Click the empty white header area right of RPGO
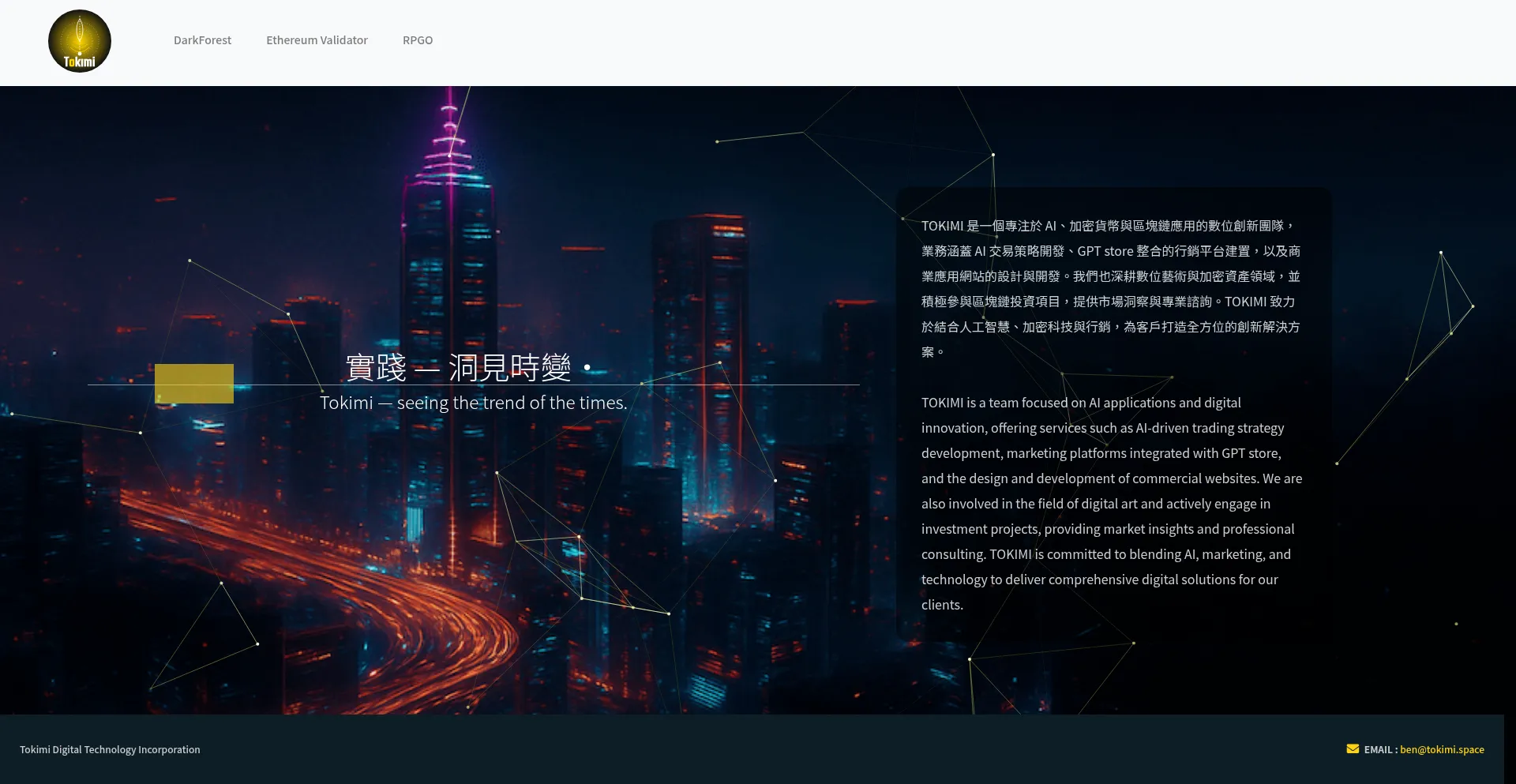The width and height of the screenshot is (1516, 784). pyautogui.click(x=947, y=41)
